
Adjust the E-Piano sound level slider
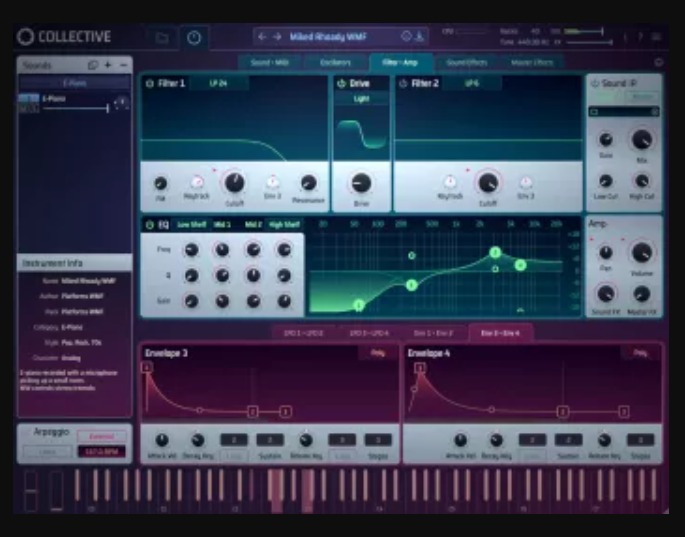click(75, 108)
